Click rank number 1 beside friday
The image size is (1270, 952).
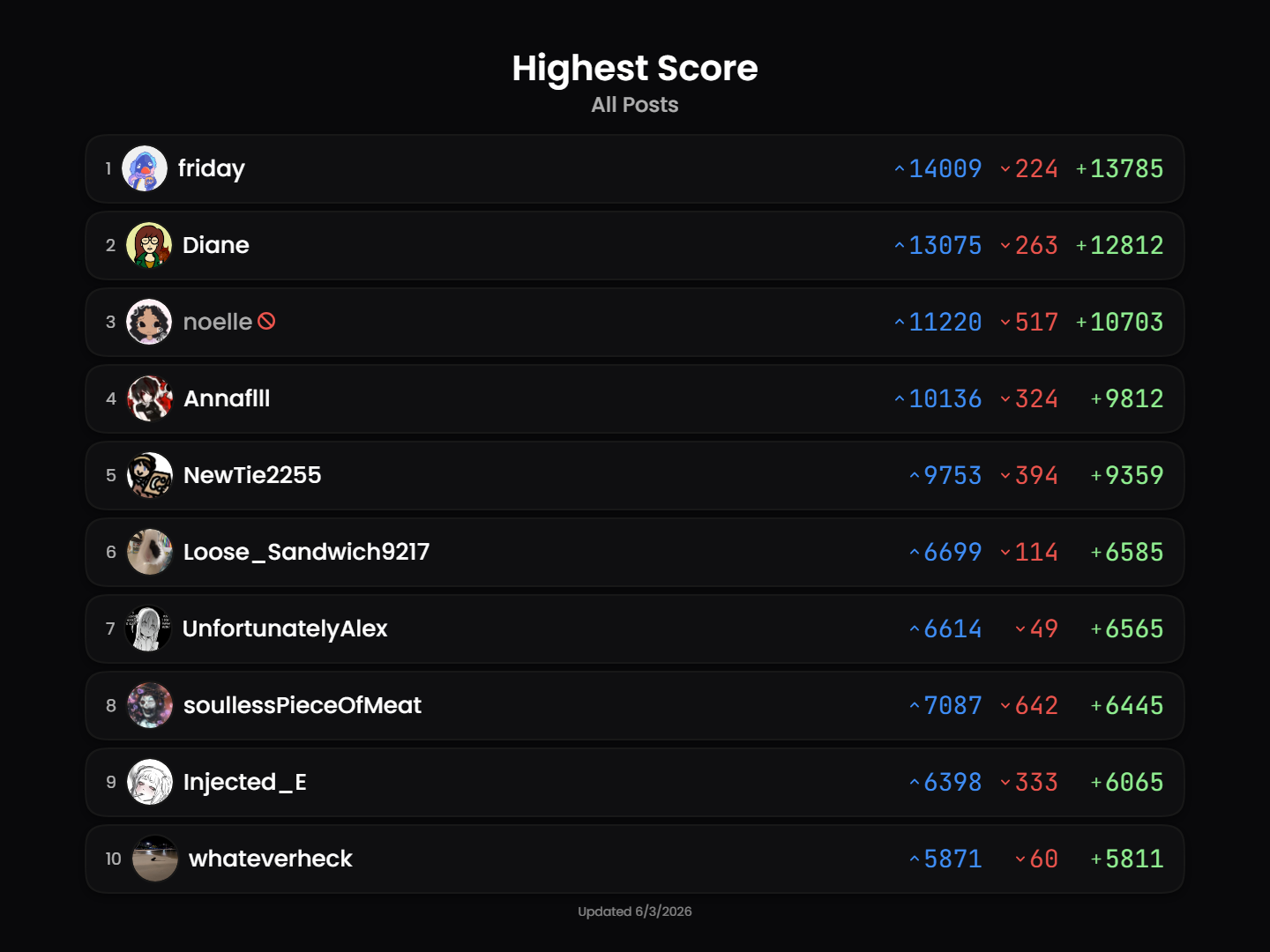[108, 168]
